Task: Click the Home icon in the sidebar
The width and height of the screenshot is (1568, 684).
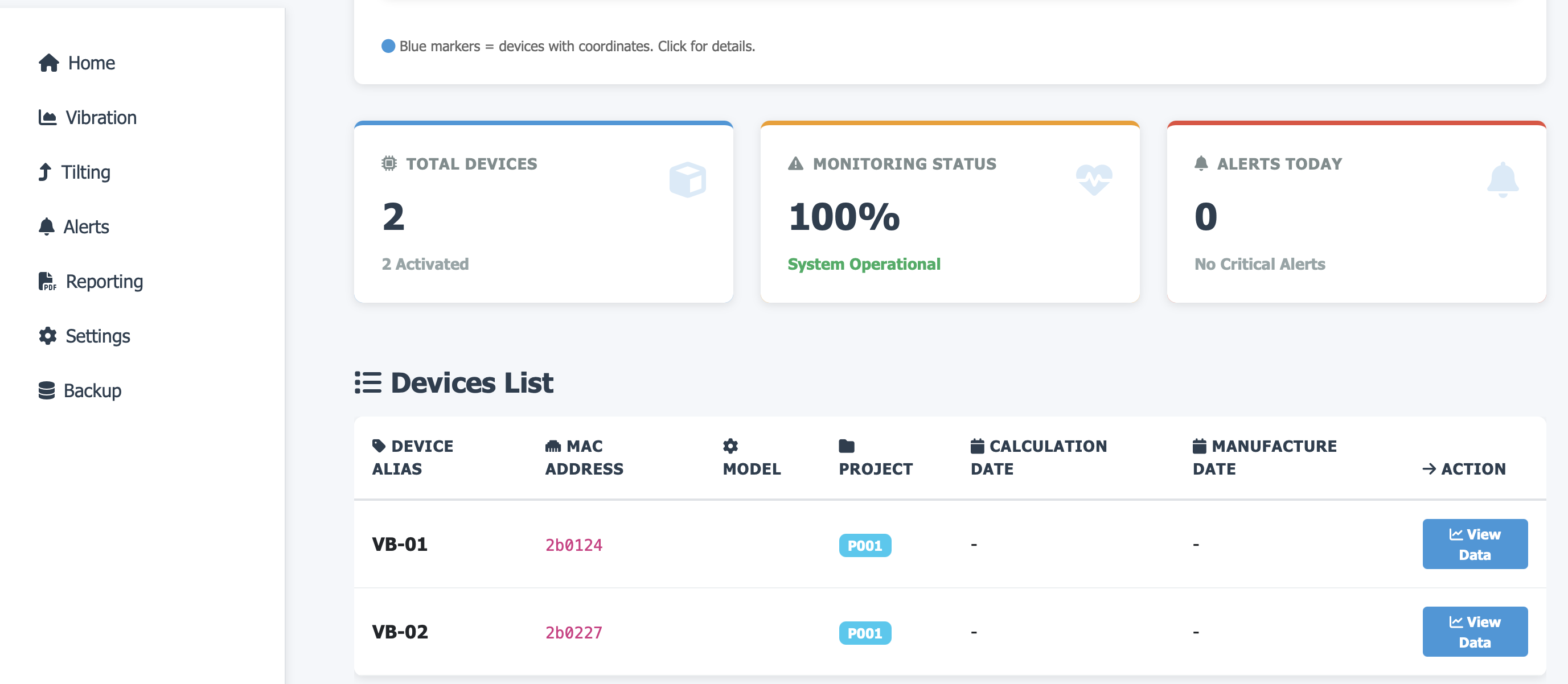Action: (47, 63)
